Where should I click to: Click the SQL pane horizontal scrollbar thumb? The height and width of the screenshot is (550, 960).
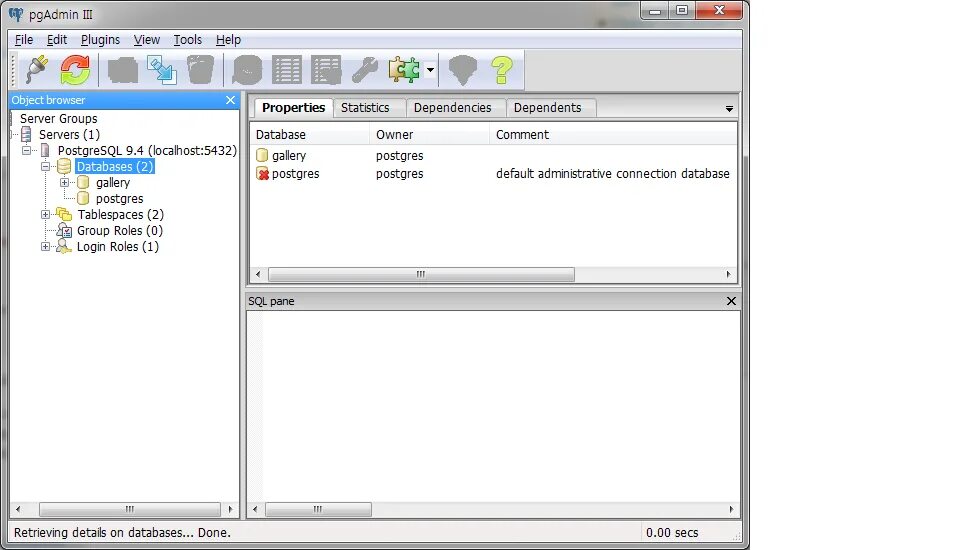coord(318,510)
